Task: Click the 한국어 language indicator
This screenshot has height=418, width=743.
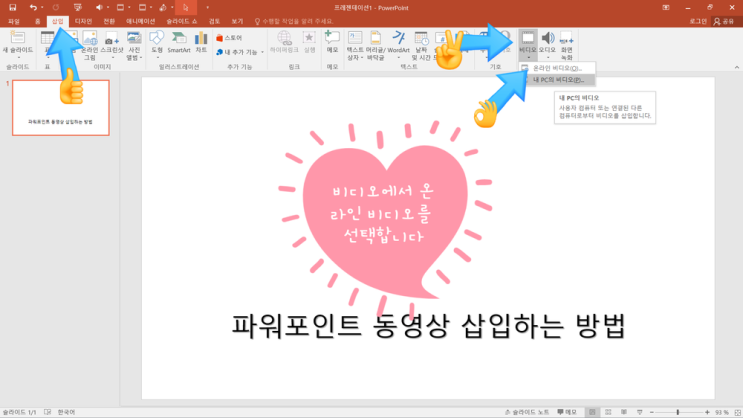Action: pyautogui.click(x=66, y=412)
